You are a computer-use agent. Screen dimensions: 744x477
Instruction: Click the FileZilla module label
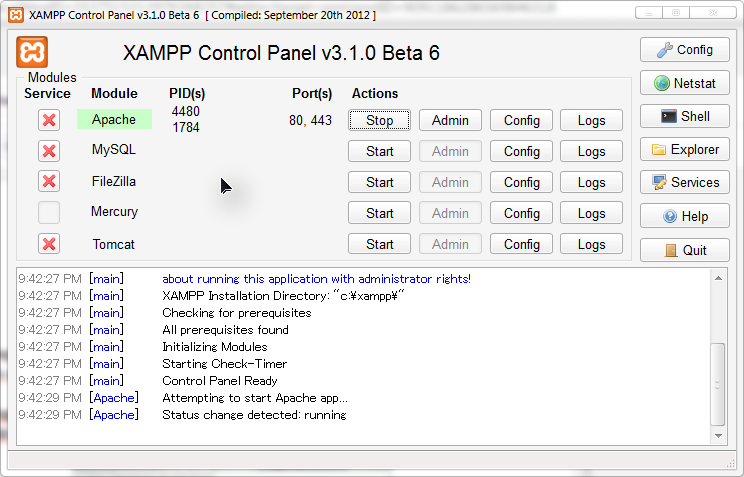pyautogui.click(x=114, y=181)
